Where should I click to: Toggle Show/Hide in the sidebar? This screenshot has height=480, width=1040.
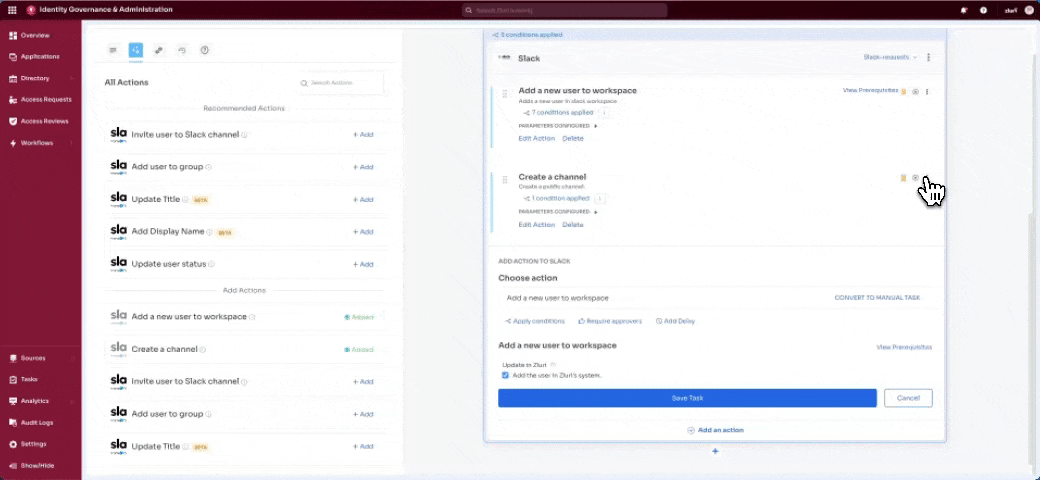[x=32, y=465]
